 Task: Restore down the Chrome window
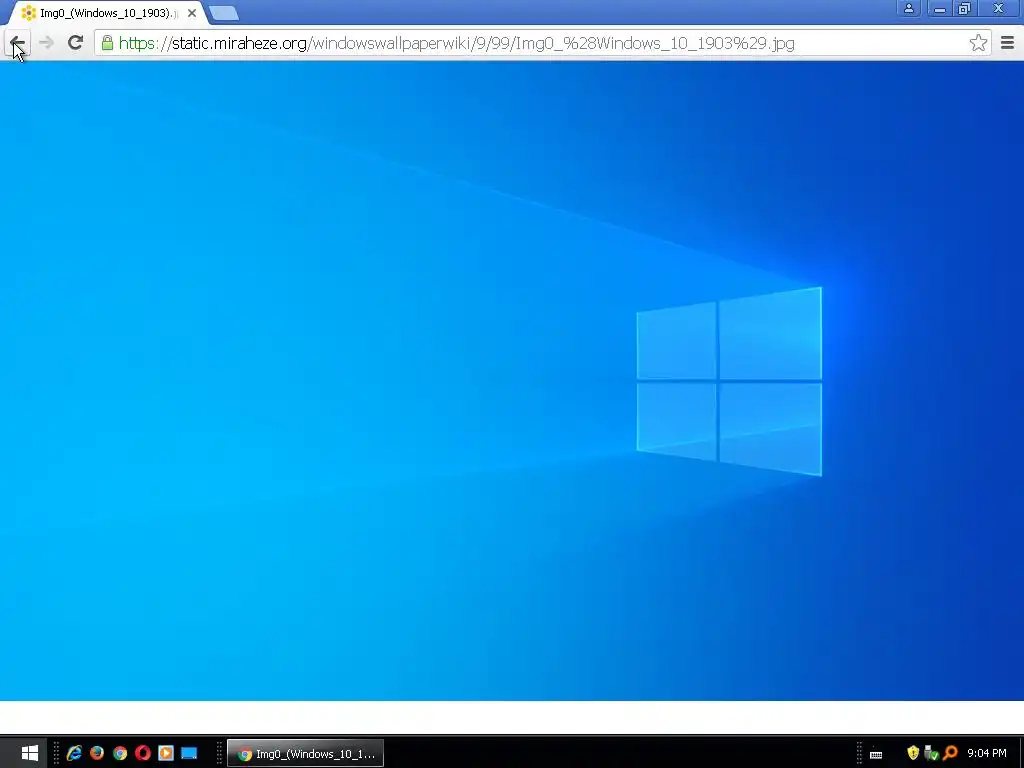coord(964,8)
